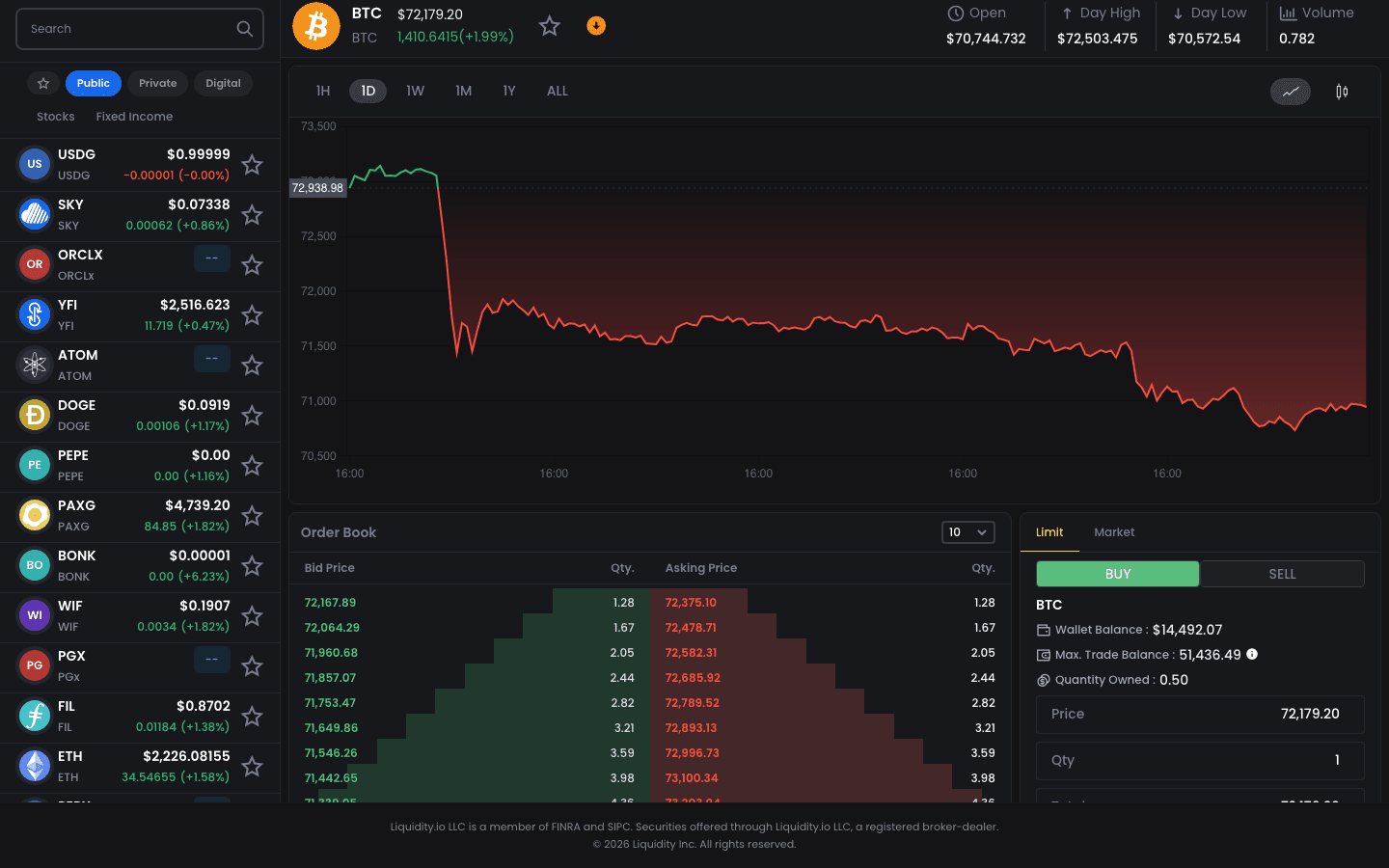This screenshot has width=1389, height=868.
Task: Choose the ALL chart range option
Action: click(x=558, y=91)
